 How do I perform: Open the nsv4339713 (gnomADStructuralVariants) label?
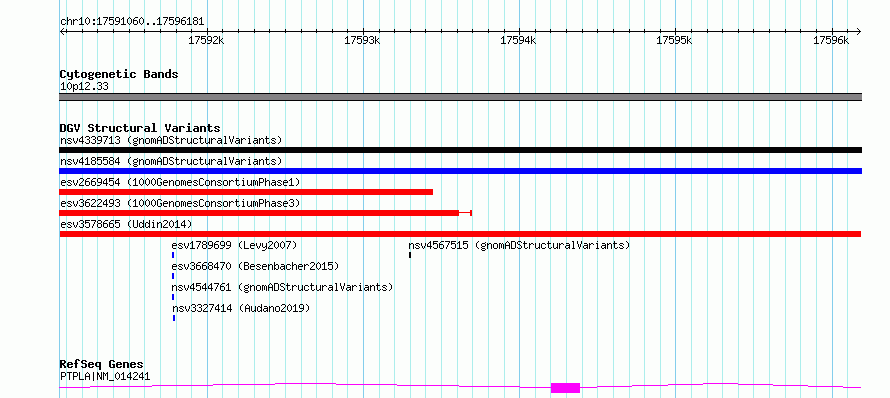(x=171, y=140)
